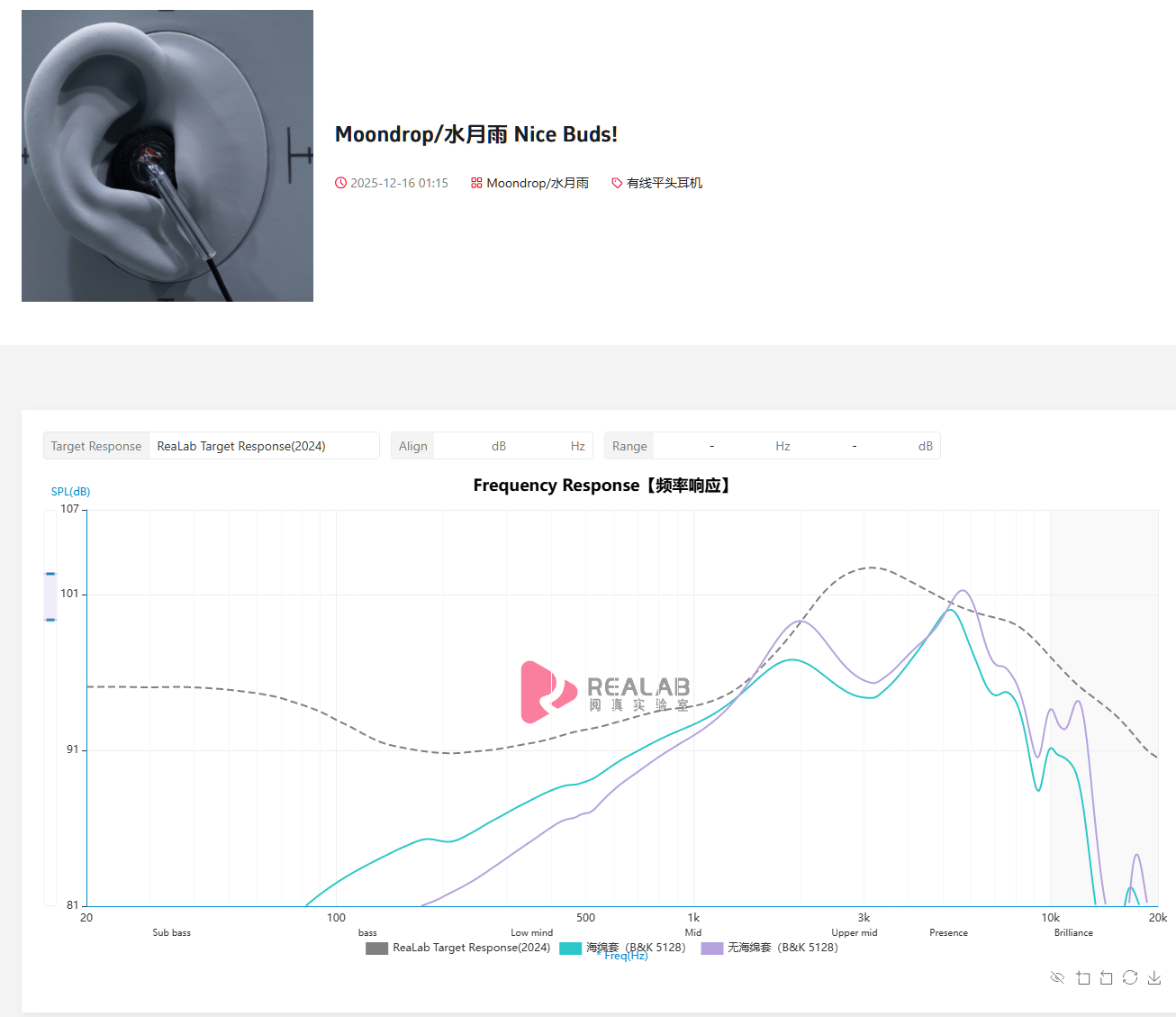This screenshot has width=1176, height=1017.
Task: Click the Upper mid band label
Action: tap(855, 933)
